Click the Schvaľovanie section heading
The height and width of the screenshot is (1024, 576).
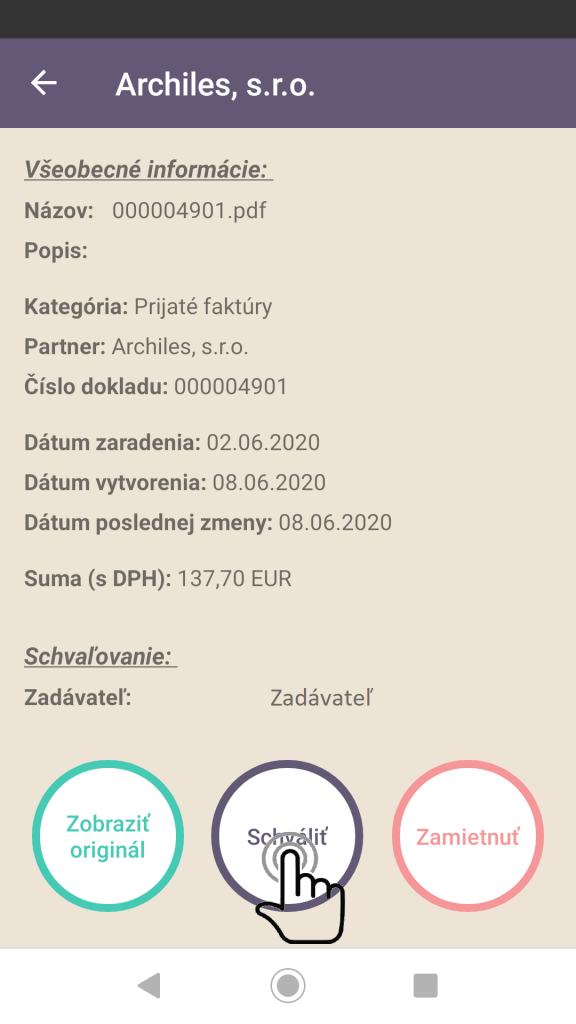pos(101,656)
